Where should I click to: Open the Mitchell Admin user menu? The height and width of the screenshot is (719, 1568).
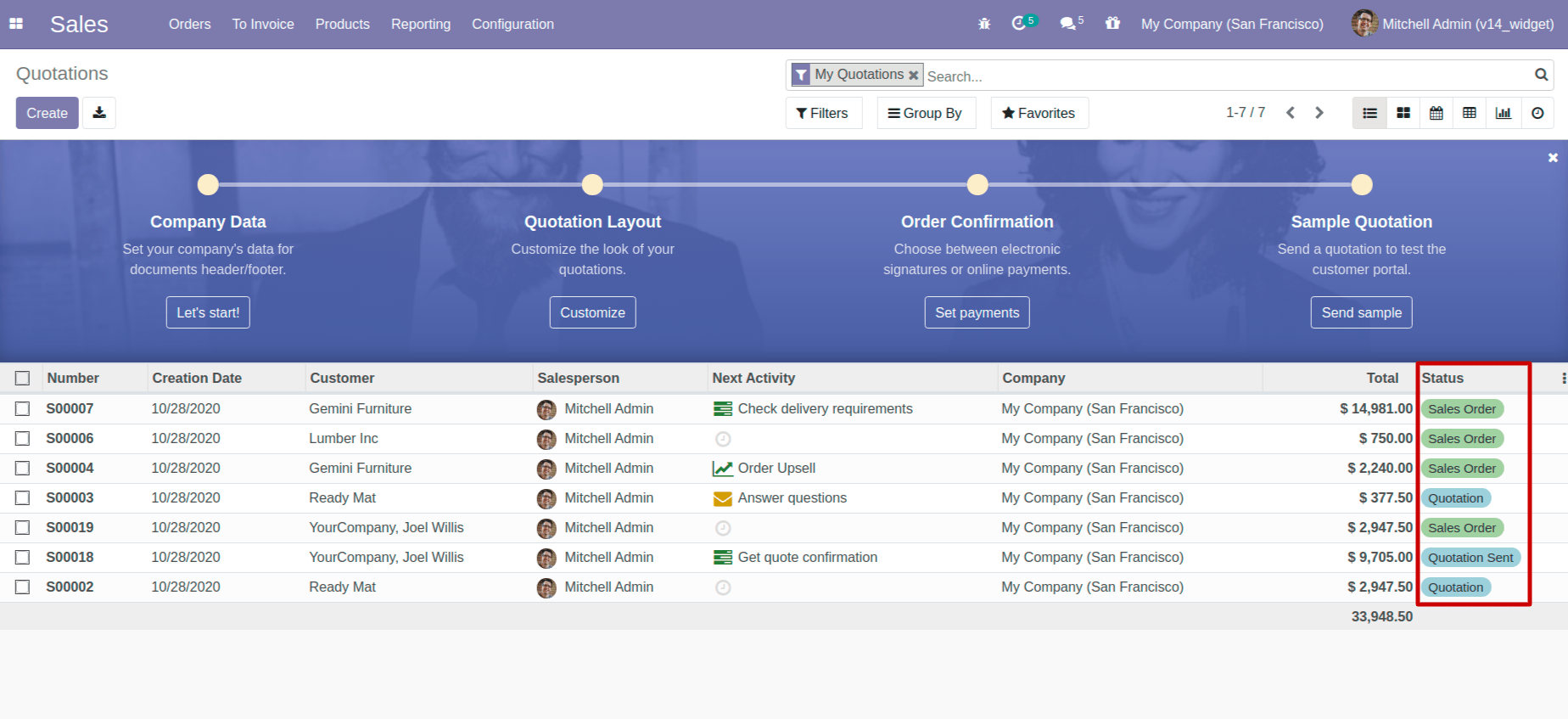1453,24
